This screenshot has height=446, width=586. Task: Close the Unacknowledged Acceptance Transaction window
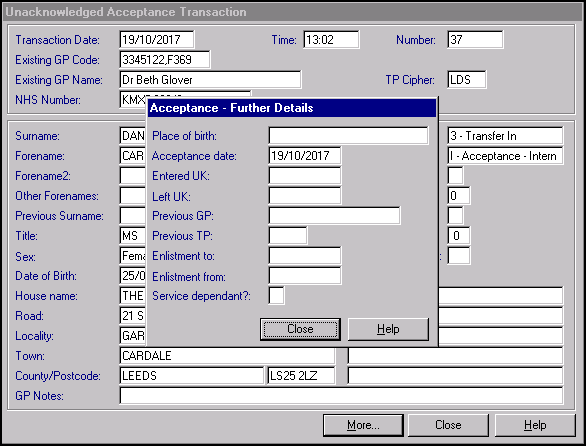[448, 425]
